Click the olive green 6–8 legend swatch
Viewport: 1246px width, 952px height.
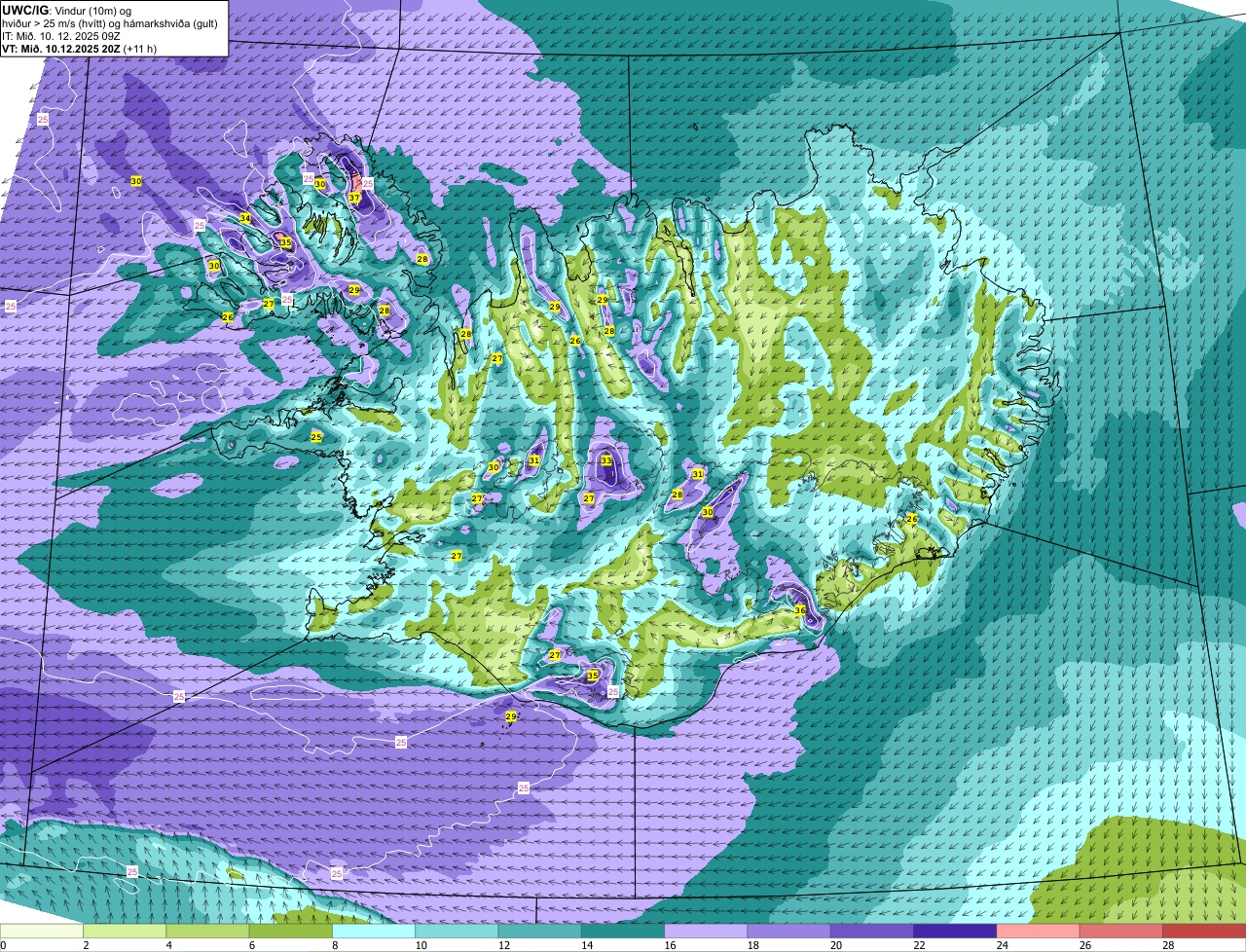point(290,932)
